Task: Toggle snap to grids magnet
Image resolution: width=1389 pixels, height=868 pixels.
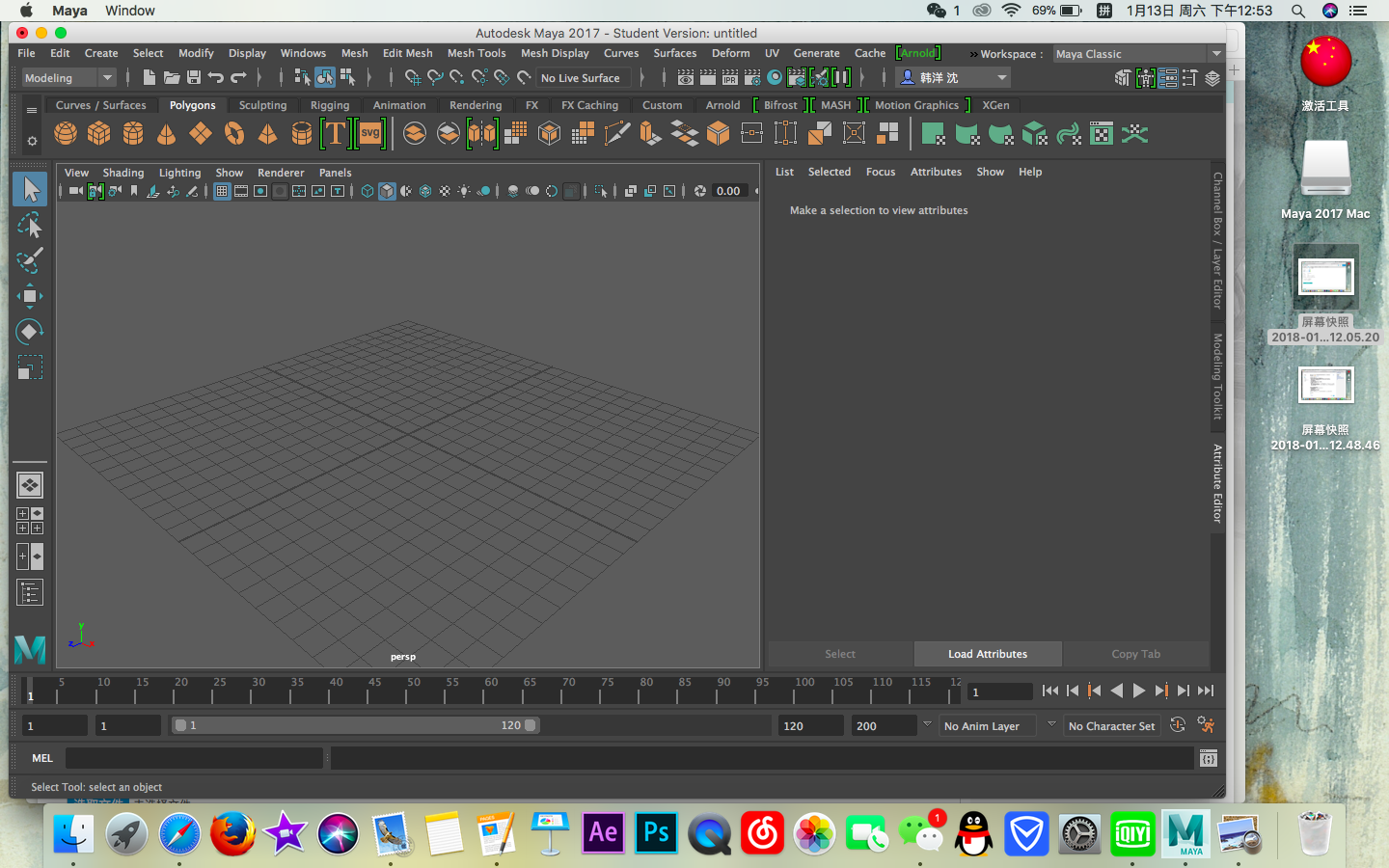Action: (x=412, y=77)
